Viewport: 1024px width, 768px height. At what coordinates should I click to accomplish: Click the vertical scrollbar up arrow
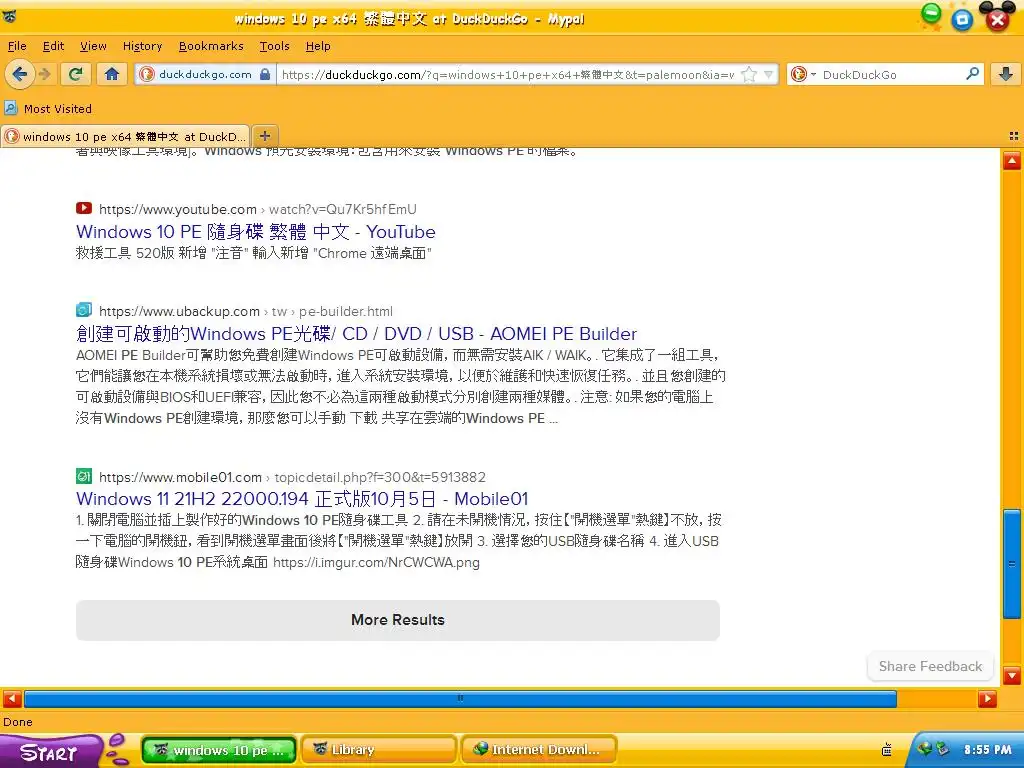click(x=1012, y=160)
